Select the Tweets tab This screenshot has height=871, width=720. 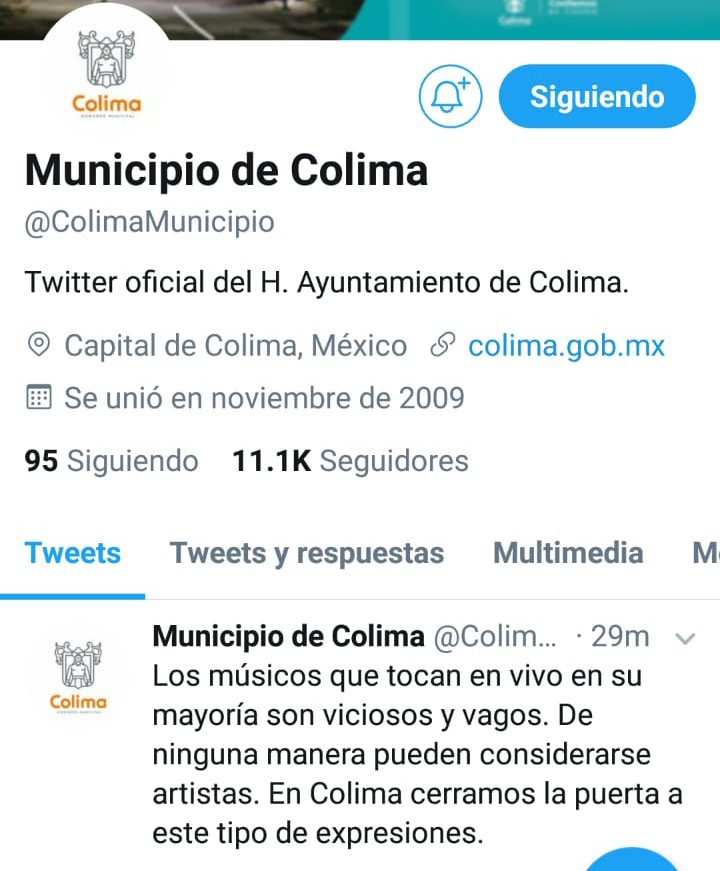pos(72,553)
